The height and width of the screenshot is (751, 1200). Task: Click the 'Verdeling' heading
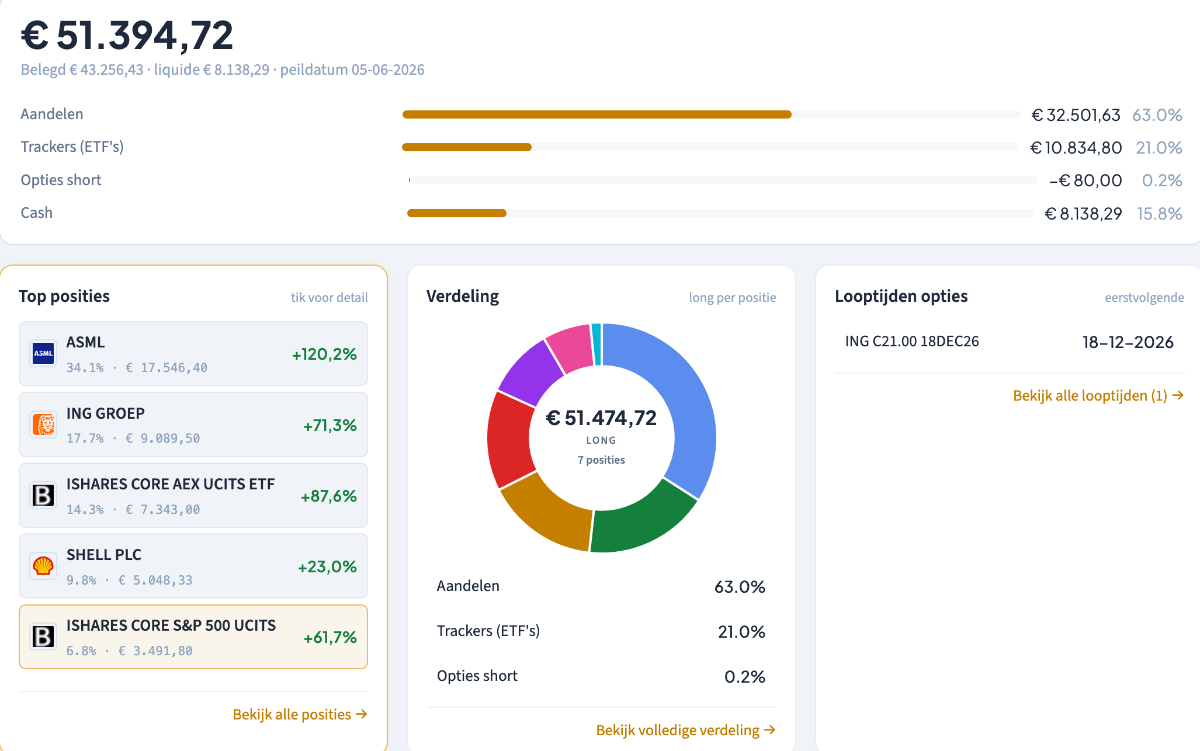coord(462,296)
